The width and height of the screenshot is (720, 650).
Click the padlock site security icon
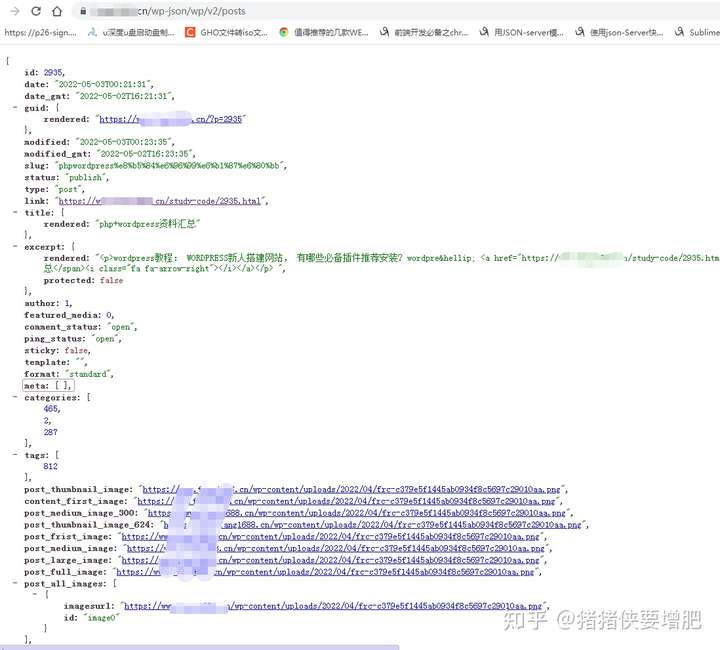[83, 11]
